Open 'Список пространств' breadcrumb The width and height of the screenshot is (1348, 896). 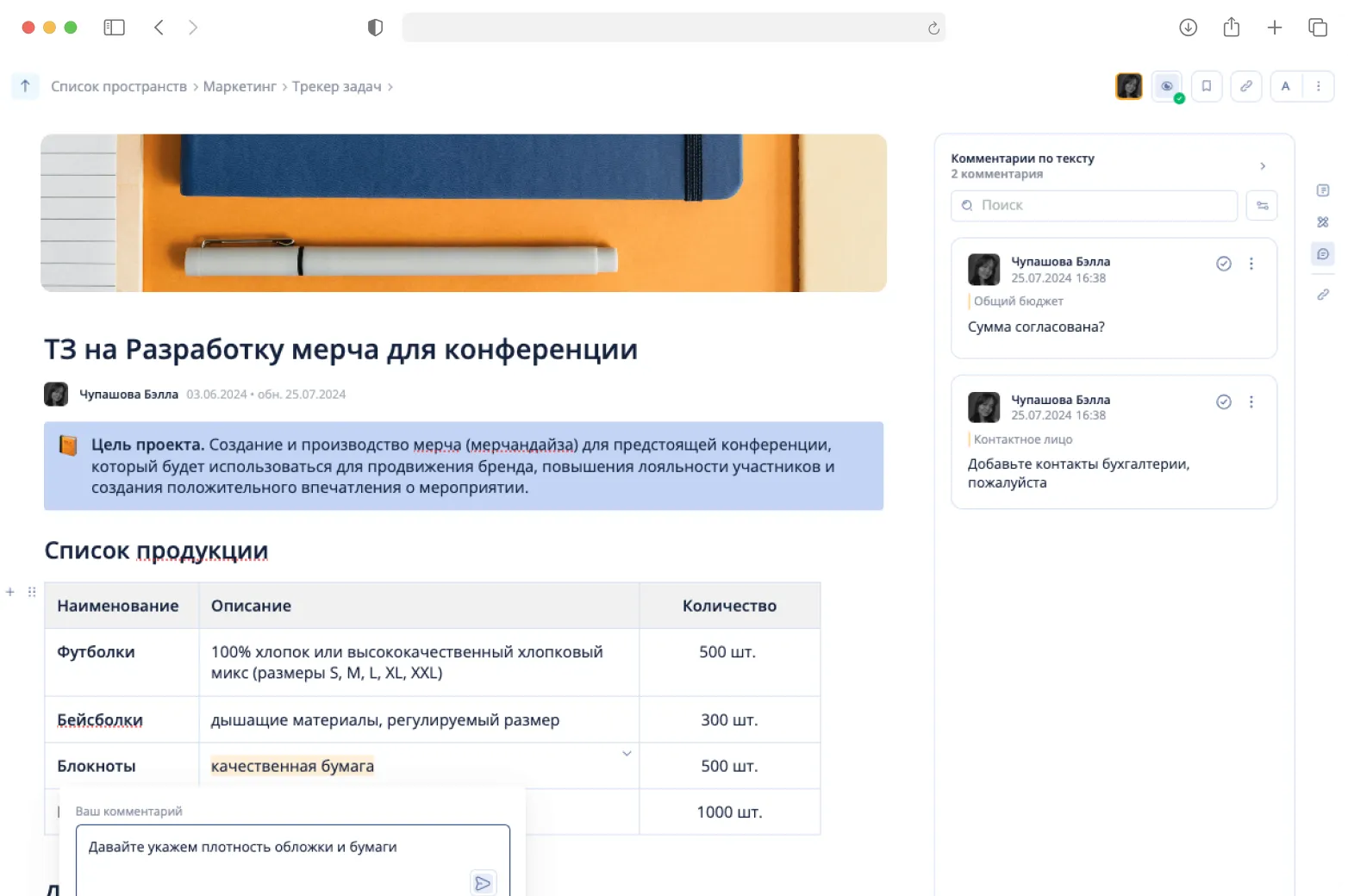(119, 87)
